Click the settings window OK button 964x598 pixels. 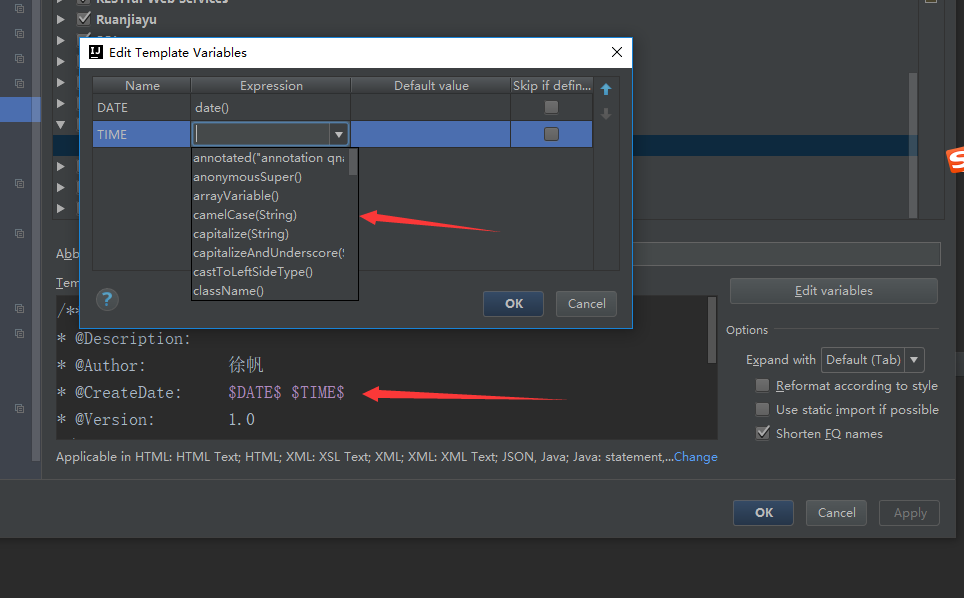click(764, 513)
